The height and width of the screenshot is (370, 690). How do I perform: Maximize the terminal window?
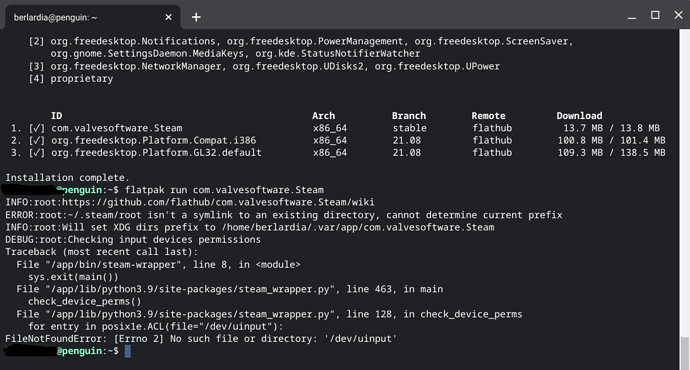pyautogui.click(x=655, y=15)
